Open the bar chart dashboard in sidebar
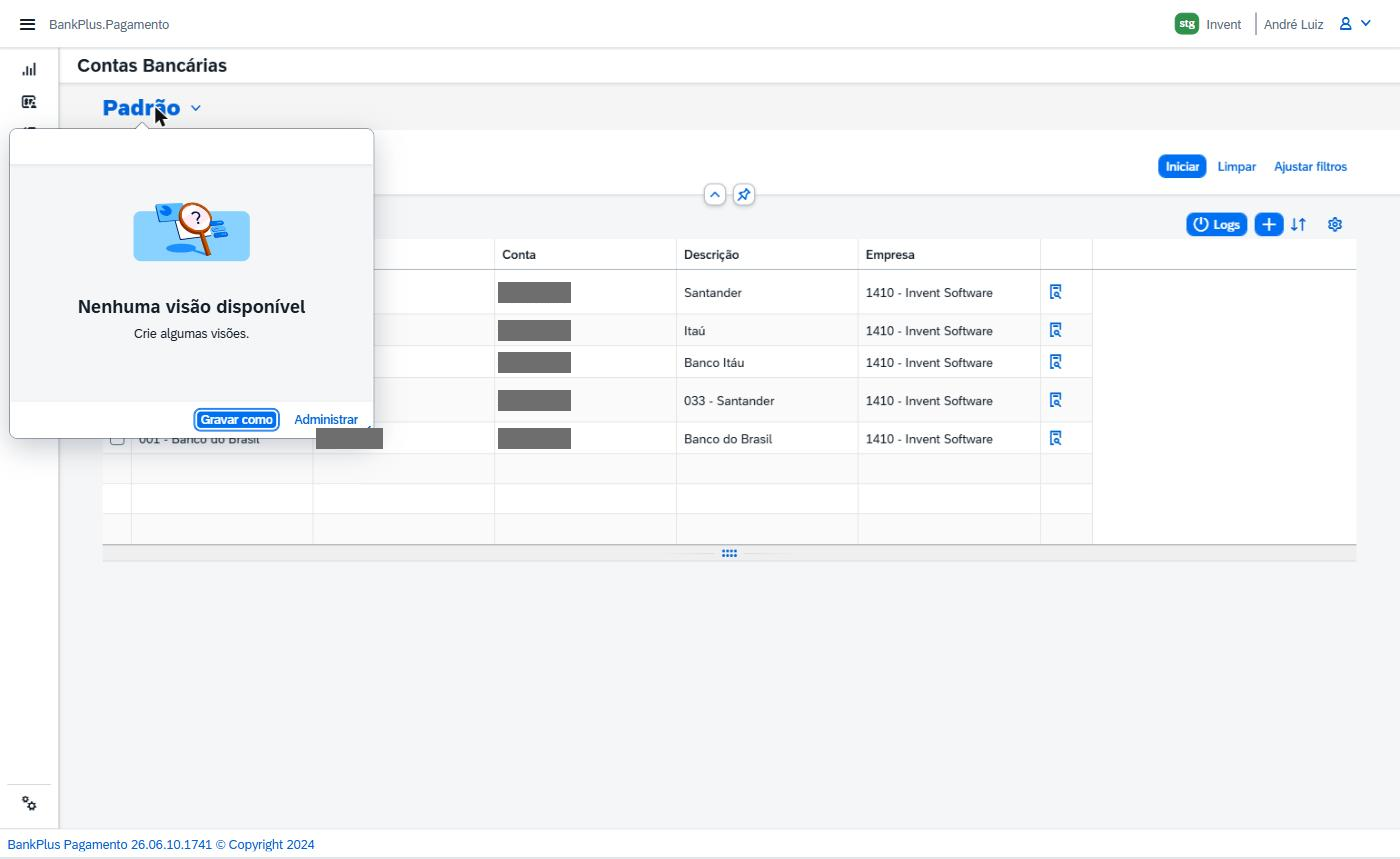 [x=29, y=69]
